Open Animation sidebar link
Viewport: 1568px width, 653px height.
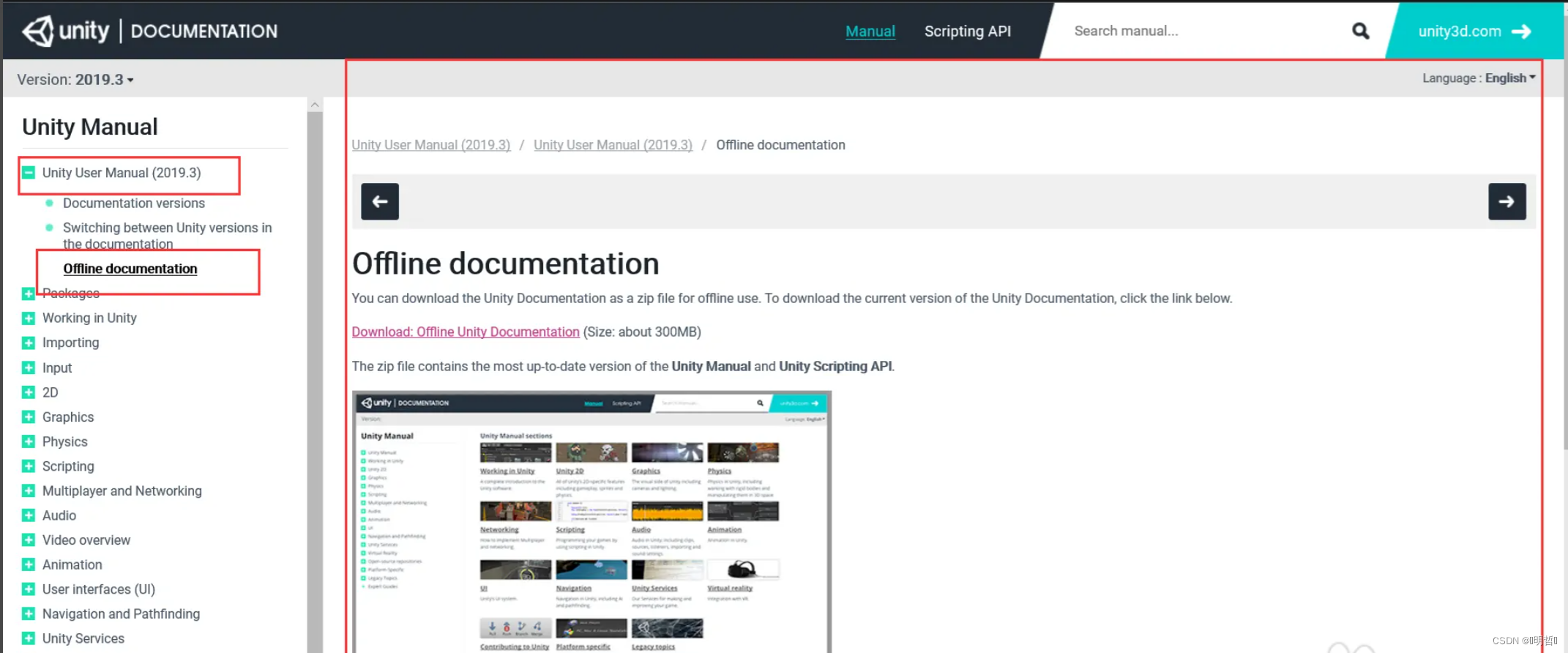[72, 564]
